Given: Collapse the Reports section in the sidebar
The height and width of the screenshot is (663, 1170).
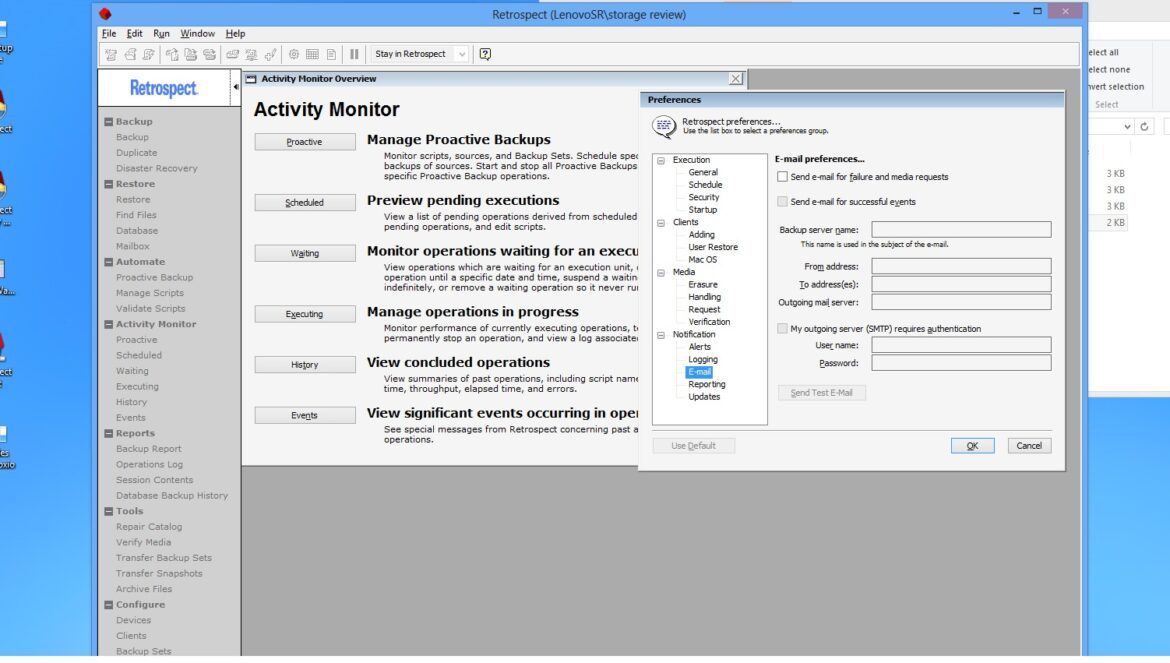Looking at the screenshot, I should [109, 433].
